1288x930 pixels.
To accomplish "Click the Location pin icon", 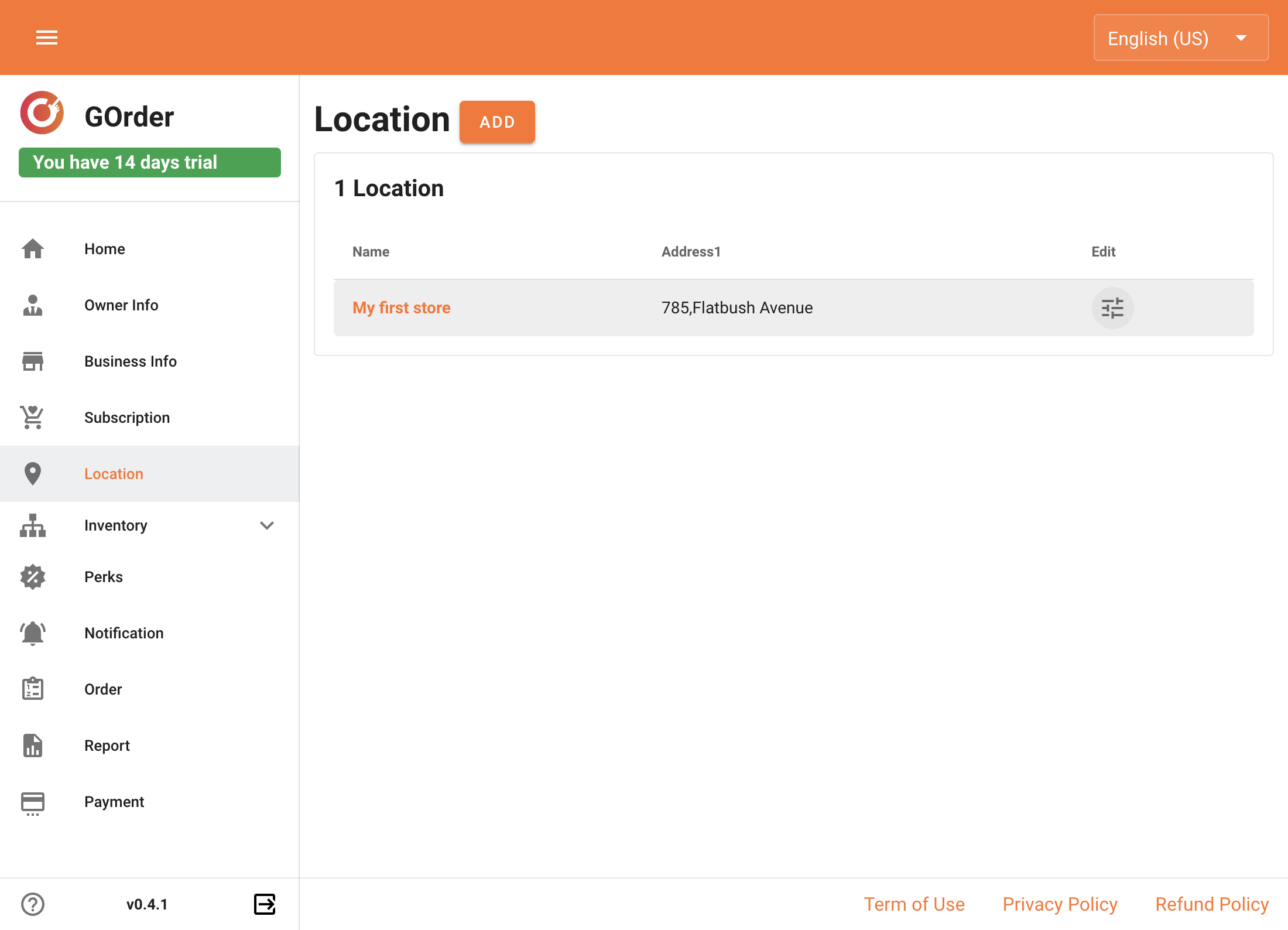I will [33, 474].
